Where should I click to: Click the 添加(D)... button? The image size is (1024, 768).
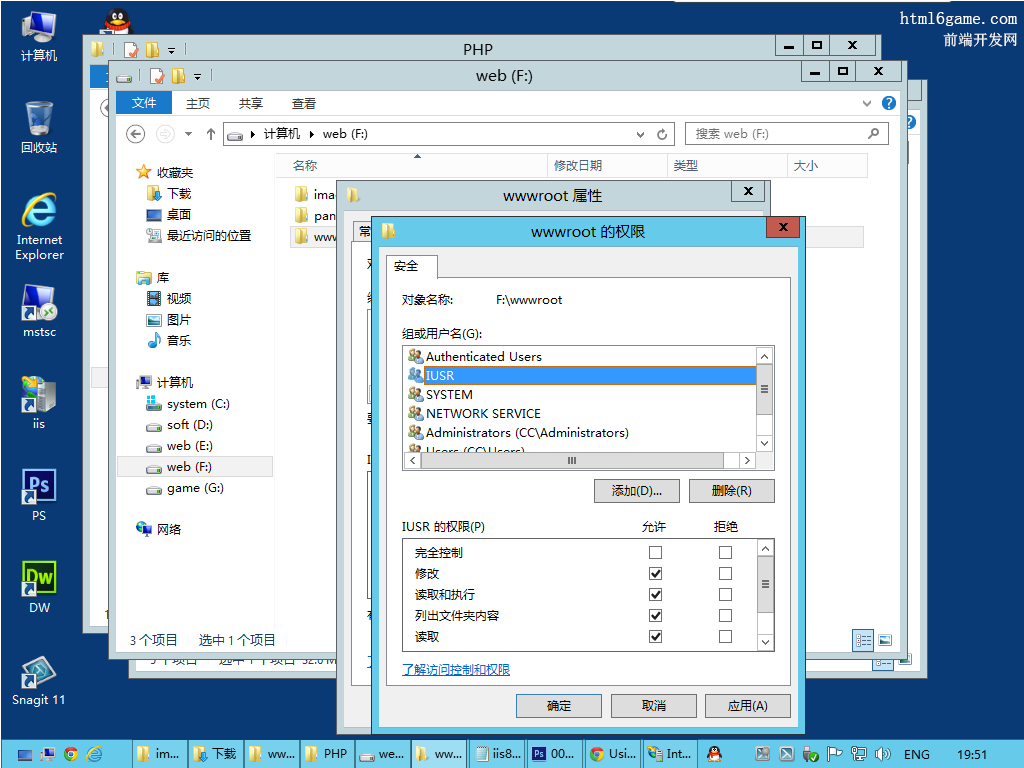[636, 491]
